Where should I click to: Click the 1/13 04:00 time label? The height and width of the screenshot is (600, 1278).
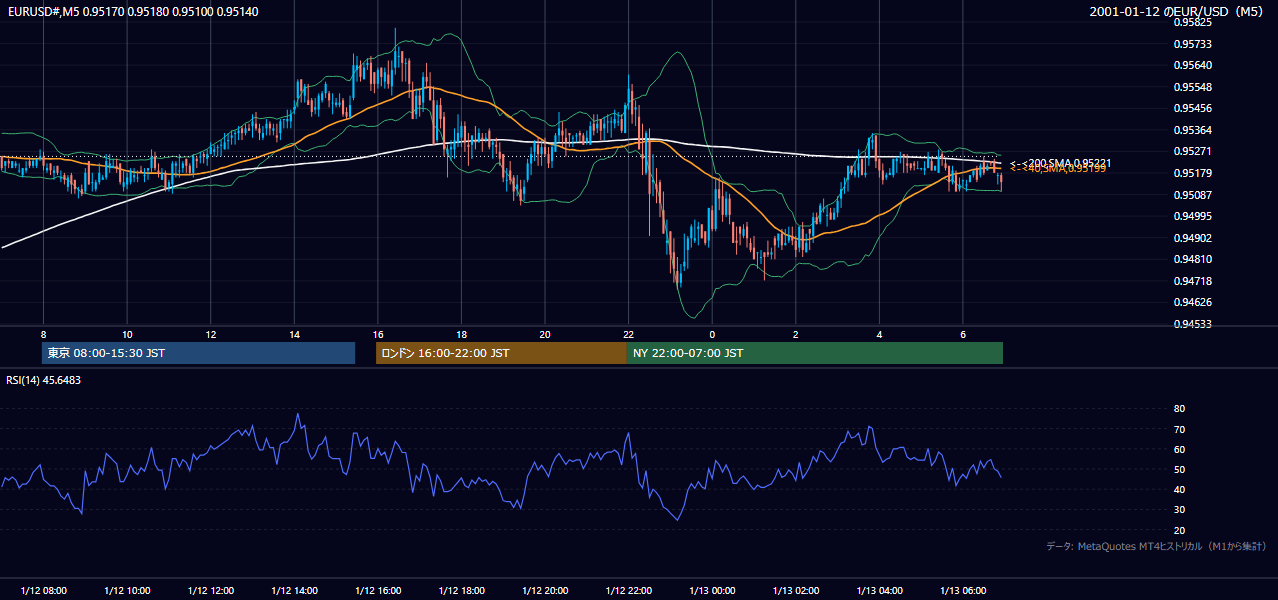coord(880,590)
